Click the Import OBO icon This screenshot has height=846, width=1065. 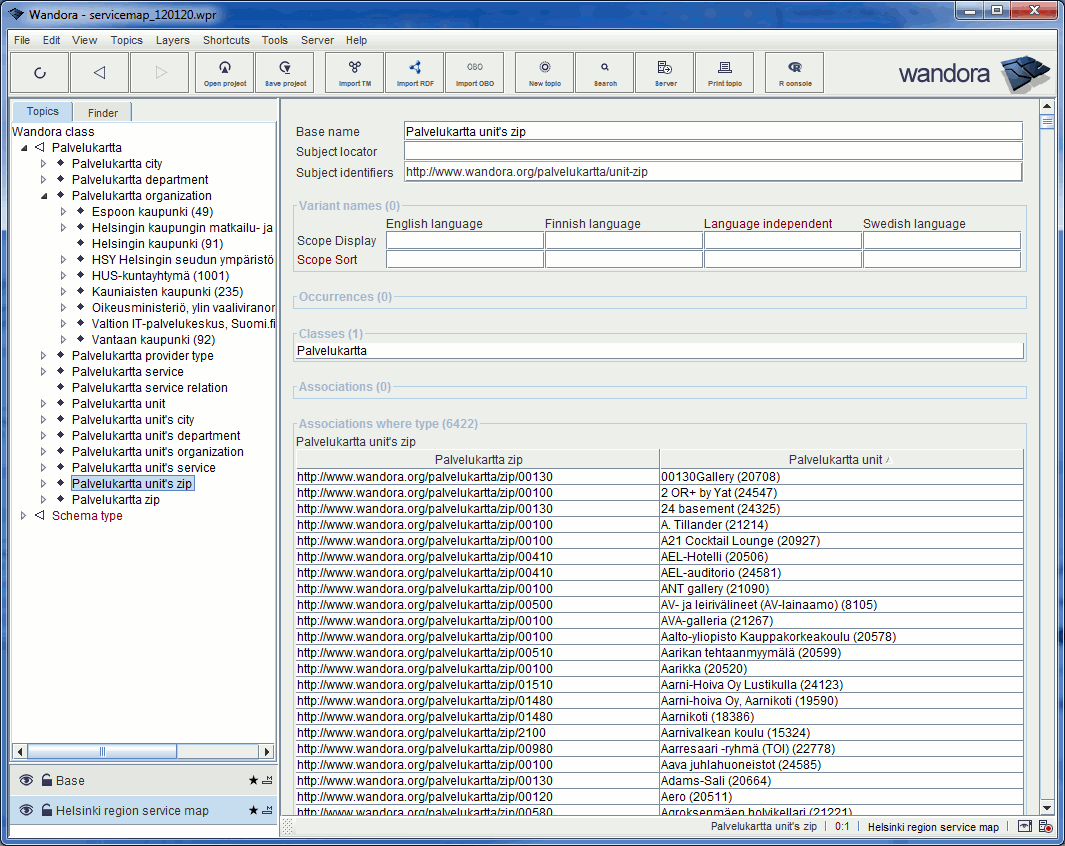pyautogui.click(x=474, y=72)
